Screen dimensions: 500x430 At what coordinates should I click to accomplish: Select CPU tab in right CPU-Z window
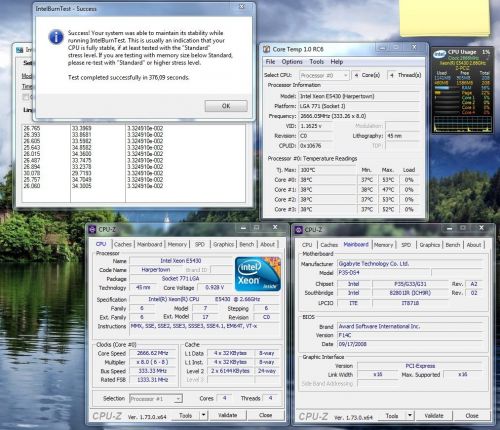point(307,245)
